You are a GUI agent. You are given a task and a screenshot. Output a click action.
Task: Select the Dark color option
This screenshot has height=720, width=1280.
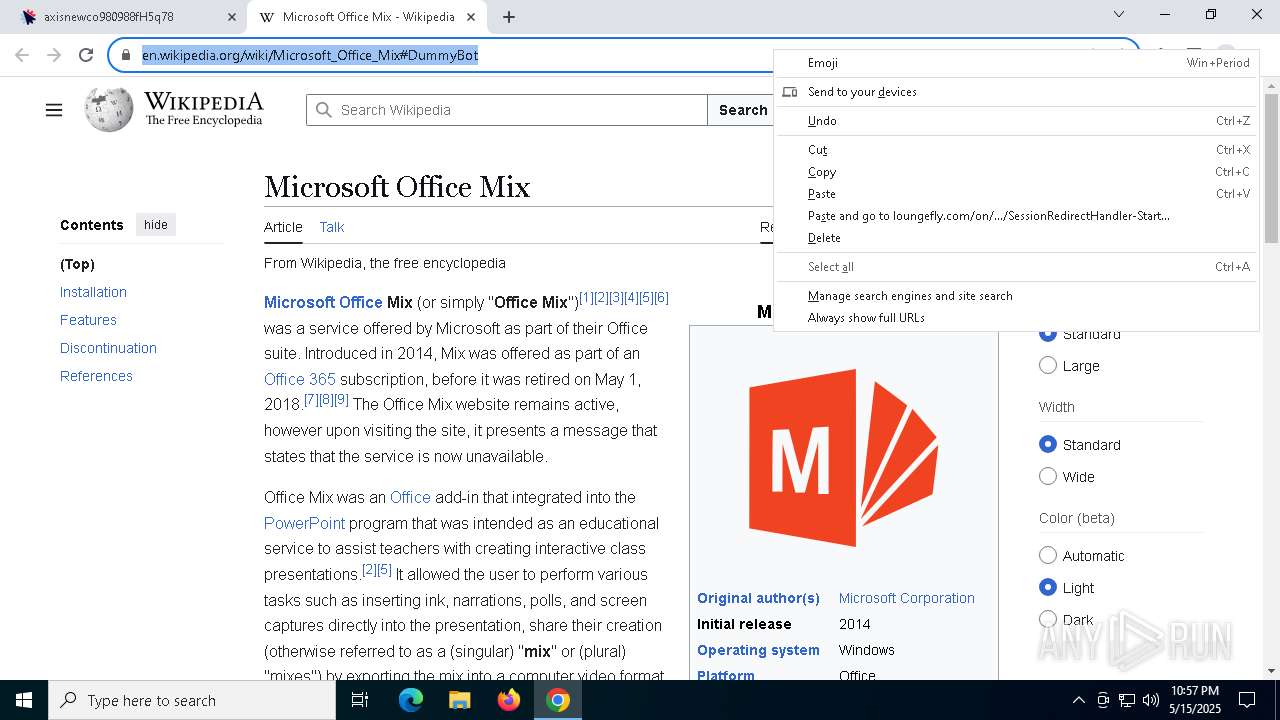click(1048, 620)
